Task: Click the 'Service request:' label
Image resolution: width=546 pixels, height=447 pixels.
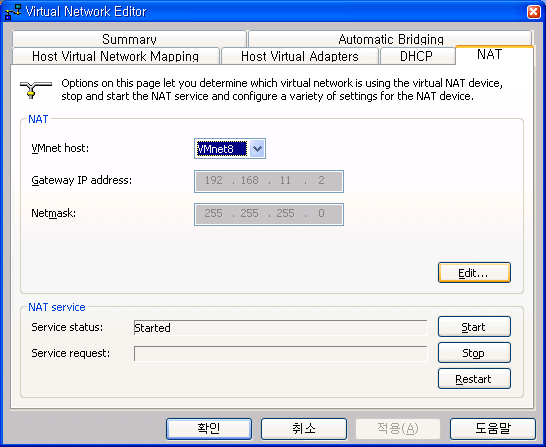Action: click(71, 353)
